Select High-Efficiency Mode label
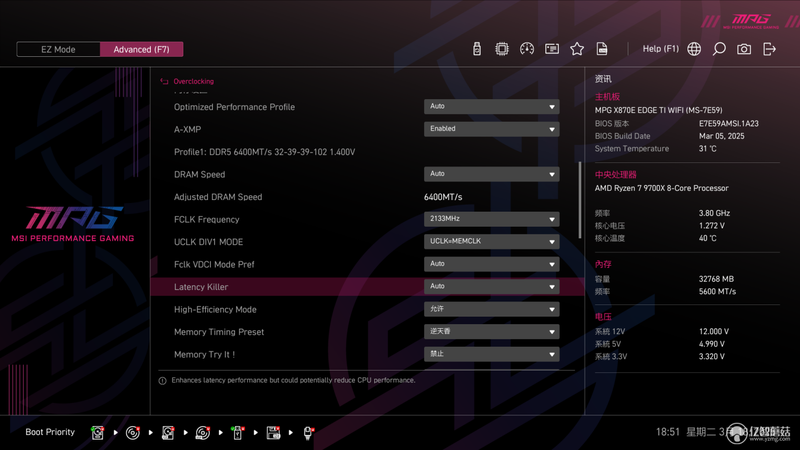 (215, 310)
